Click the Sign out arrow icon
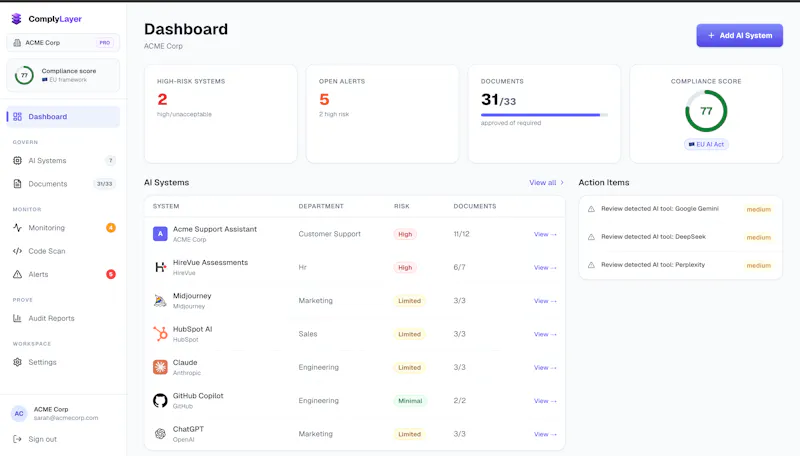The width and height of the screenshot is (800, 456). coord(17,439)
